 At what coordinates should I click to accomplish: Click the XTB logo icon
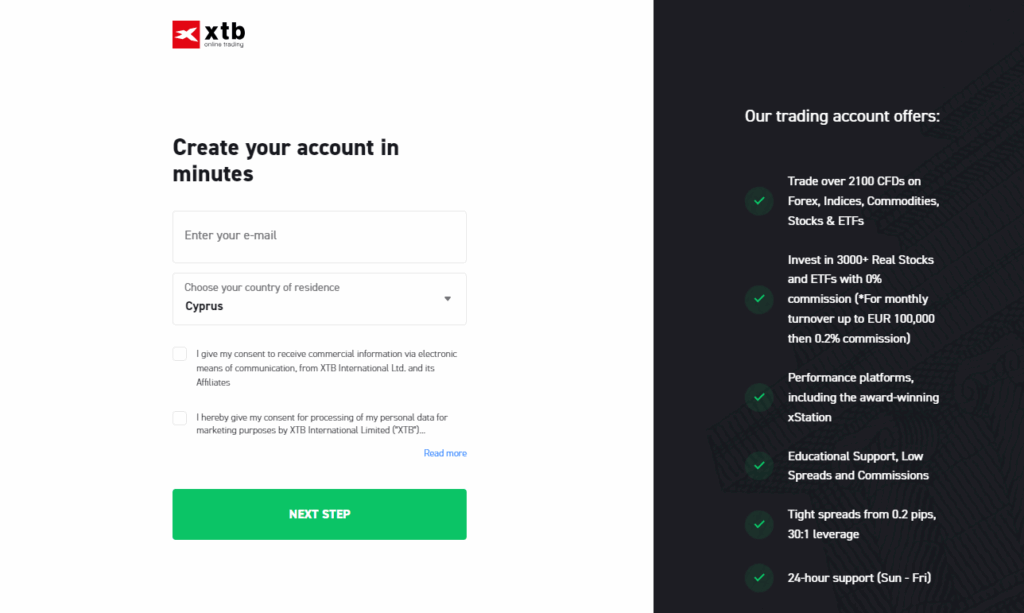[x=186, y=34]
